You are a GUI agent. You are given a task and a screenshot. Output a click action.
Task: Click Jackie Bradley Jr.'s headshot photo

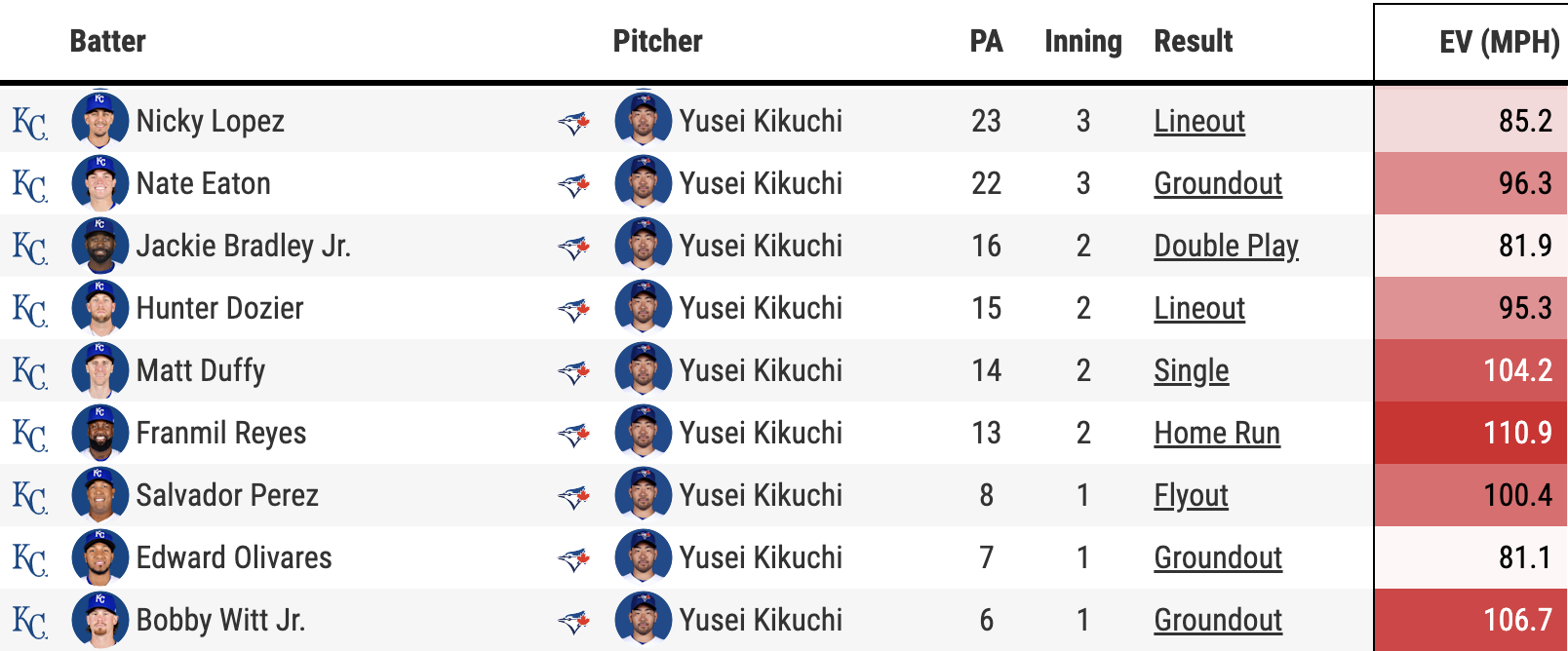99,246
